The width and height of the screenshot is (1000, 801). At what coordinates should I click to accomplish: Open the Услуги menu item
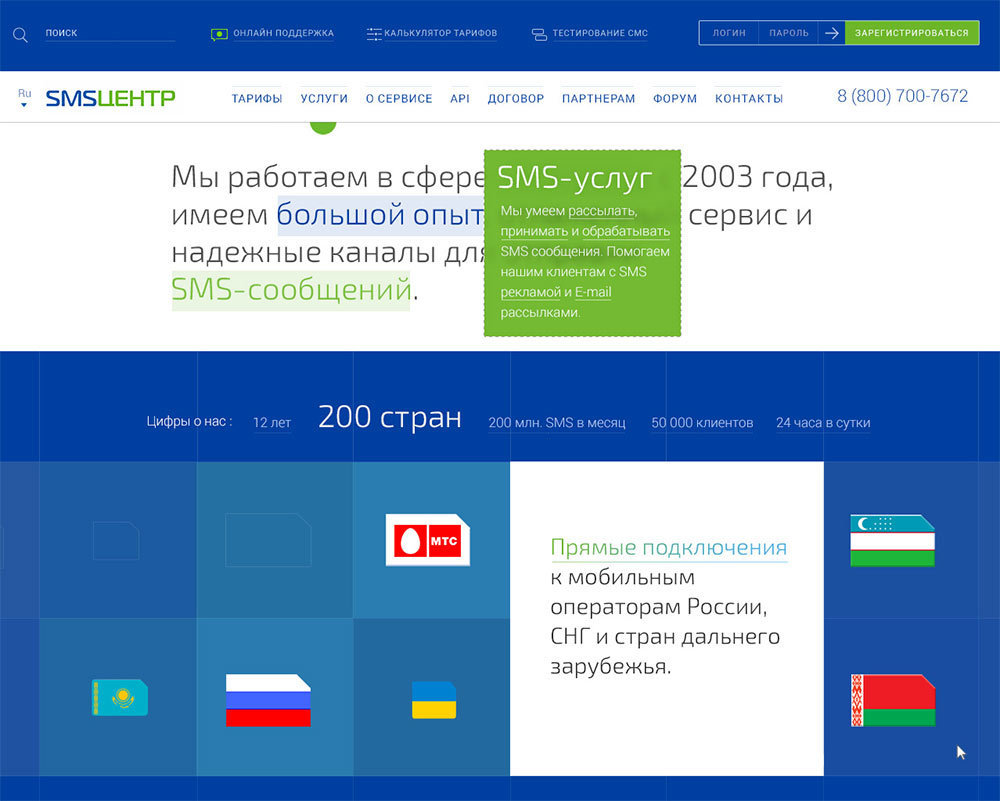tap(324, 99)
